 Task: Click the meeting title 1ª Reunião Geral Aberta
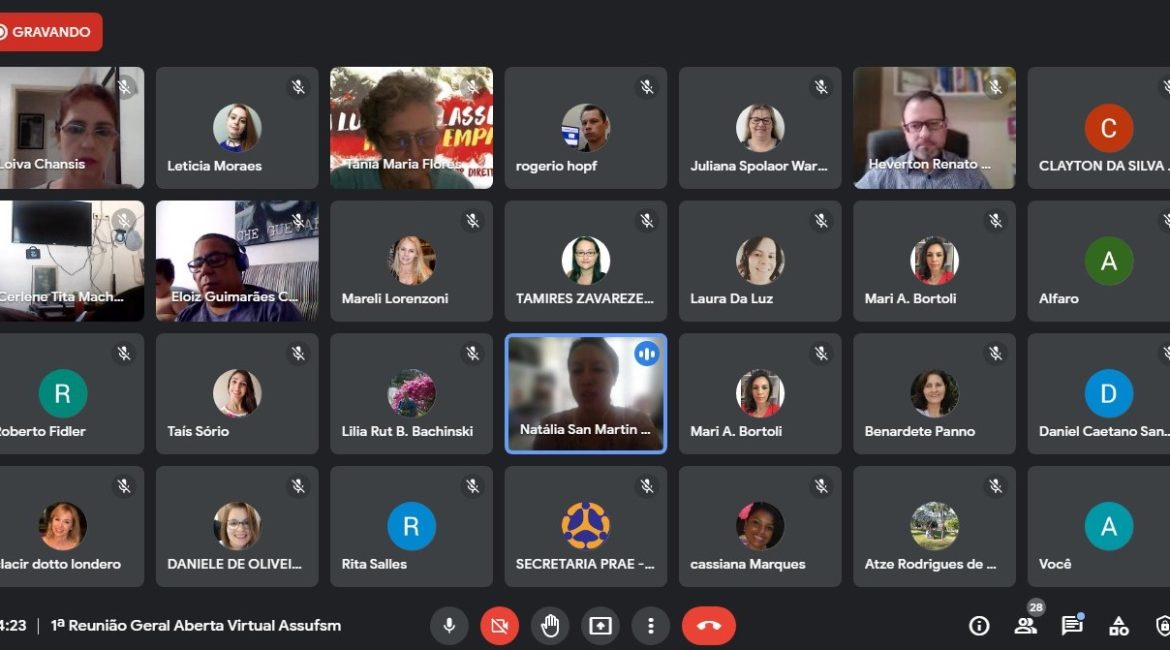point(196,626)
